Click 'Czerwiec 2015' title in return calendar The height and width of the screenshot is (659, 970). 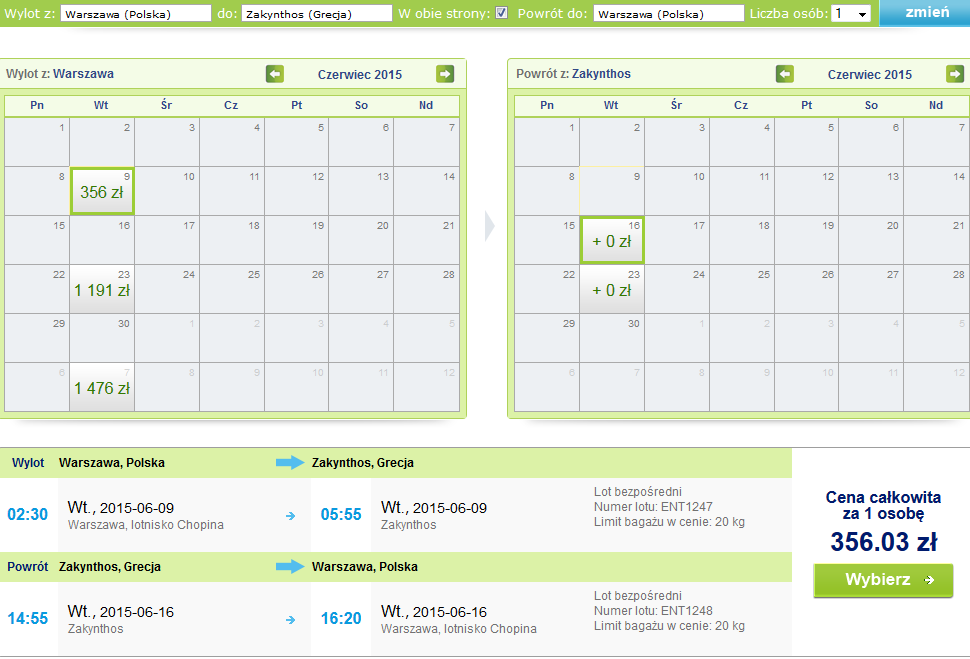[x=870, y=74]
